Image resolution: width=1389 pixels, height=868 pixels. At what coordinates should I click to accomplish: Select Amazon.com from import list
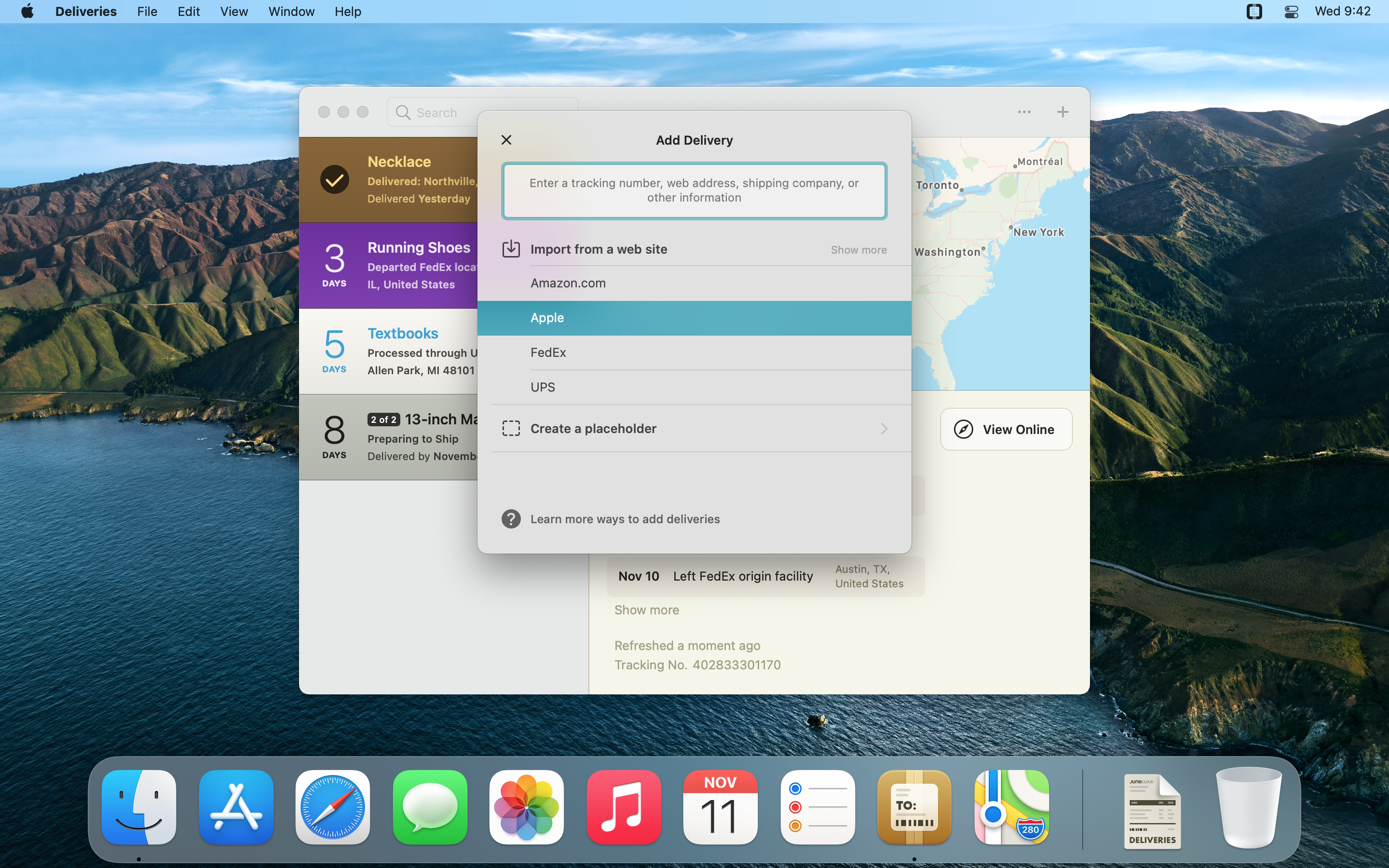click(x=694, y=283)
